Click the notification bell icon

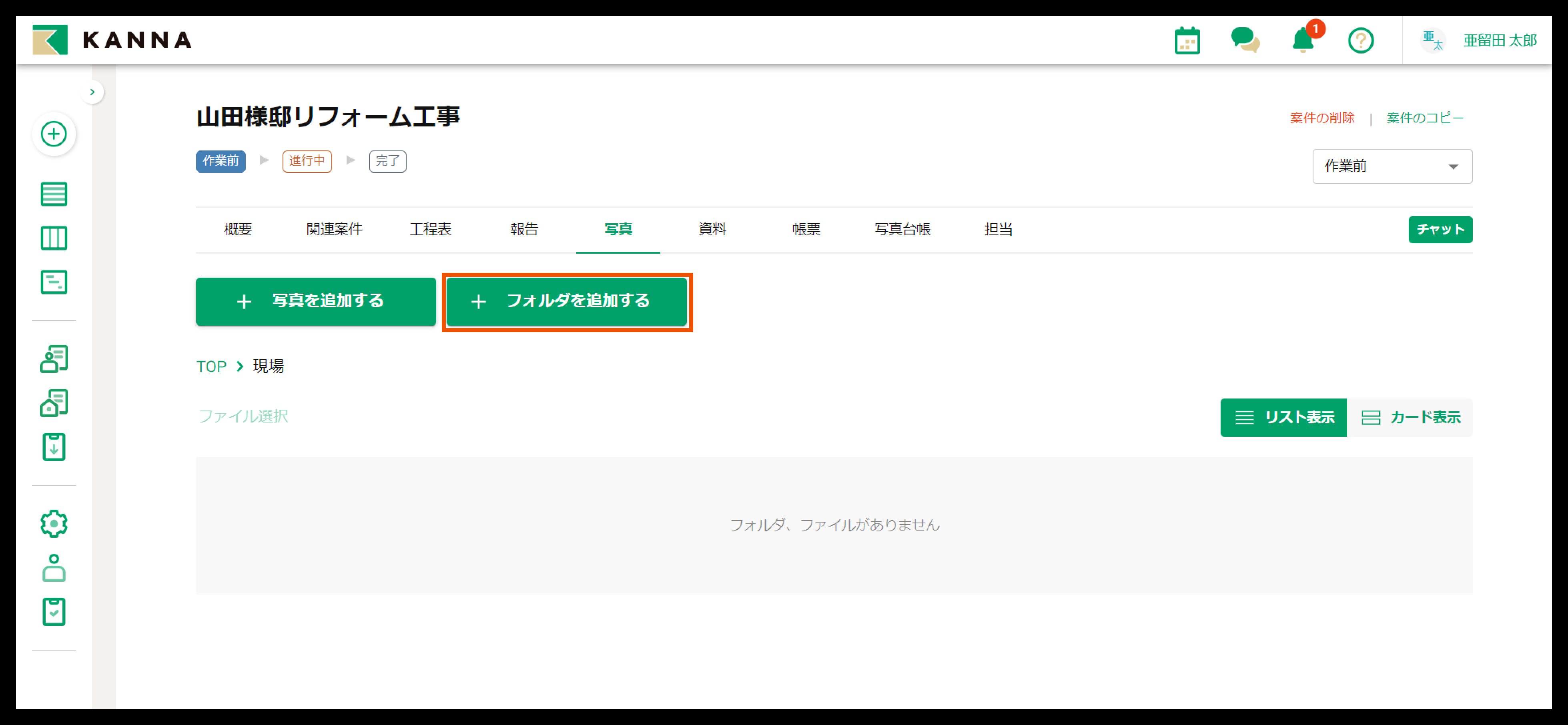click(1303, 41)
